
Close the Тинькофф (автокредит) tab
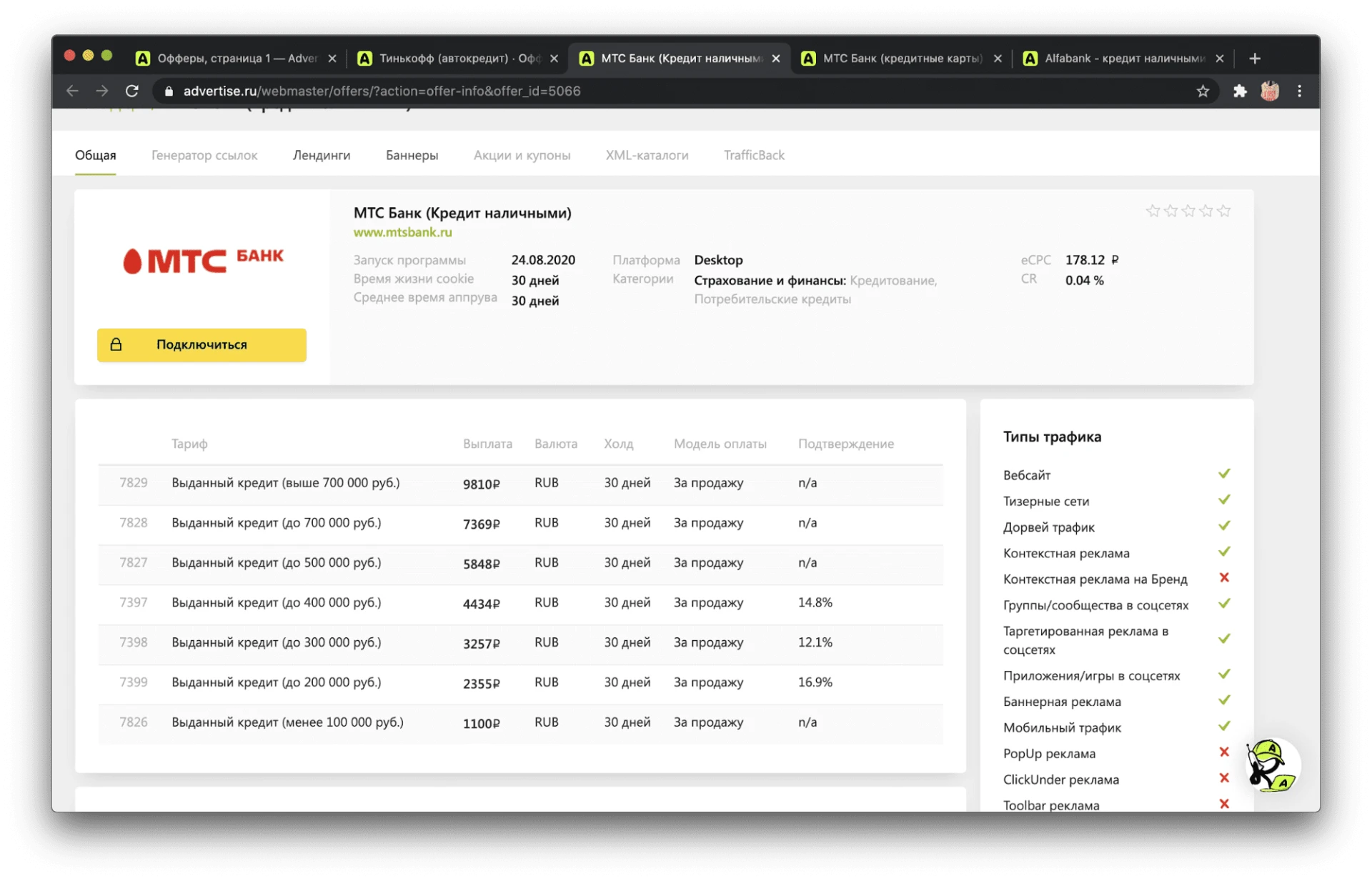(x=554, y=59)
